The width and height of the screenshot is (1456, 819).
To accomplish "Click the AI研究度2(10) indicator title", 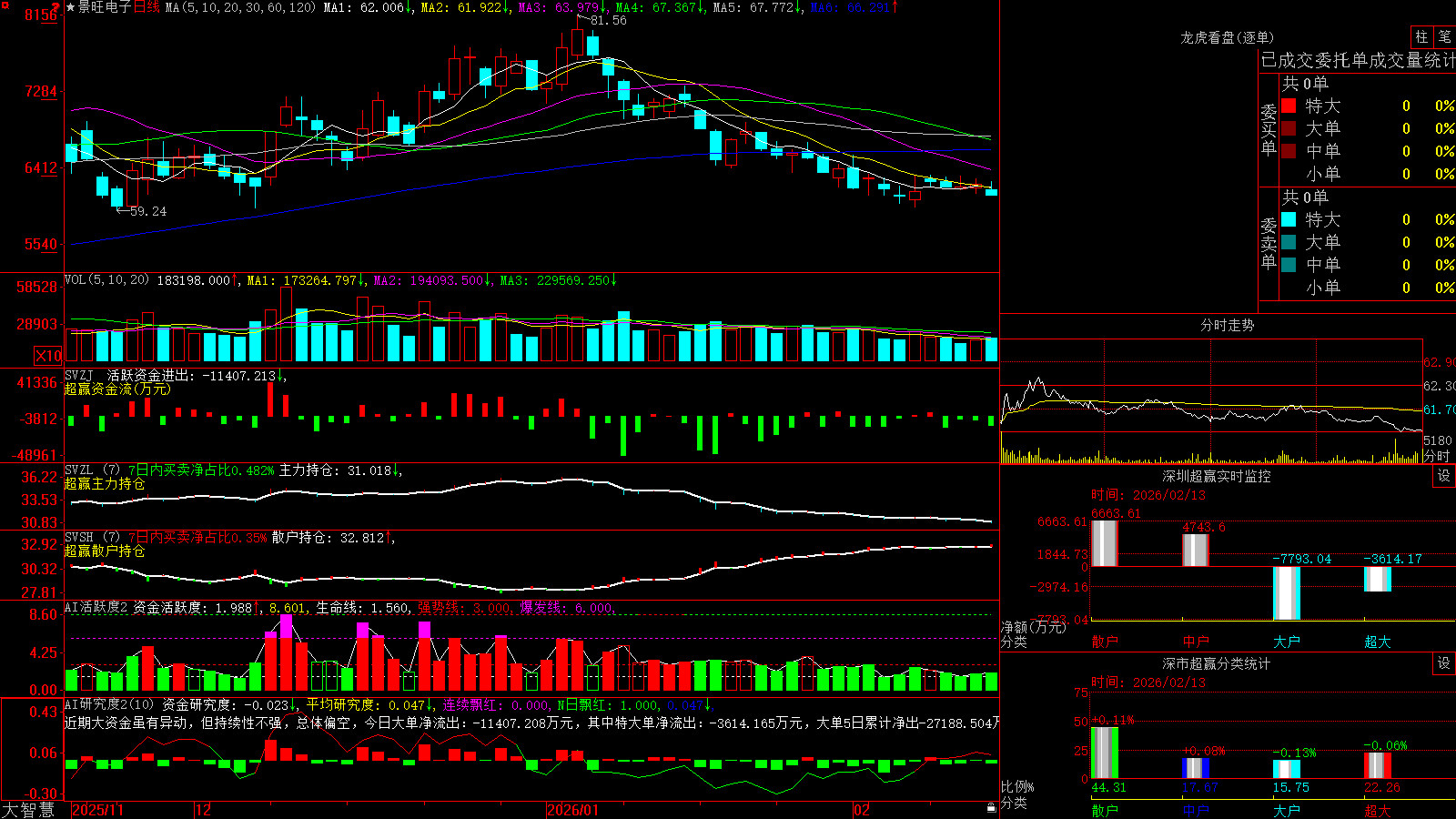I will [111, 704].
